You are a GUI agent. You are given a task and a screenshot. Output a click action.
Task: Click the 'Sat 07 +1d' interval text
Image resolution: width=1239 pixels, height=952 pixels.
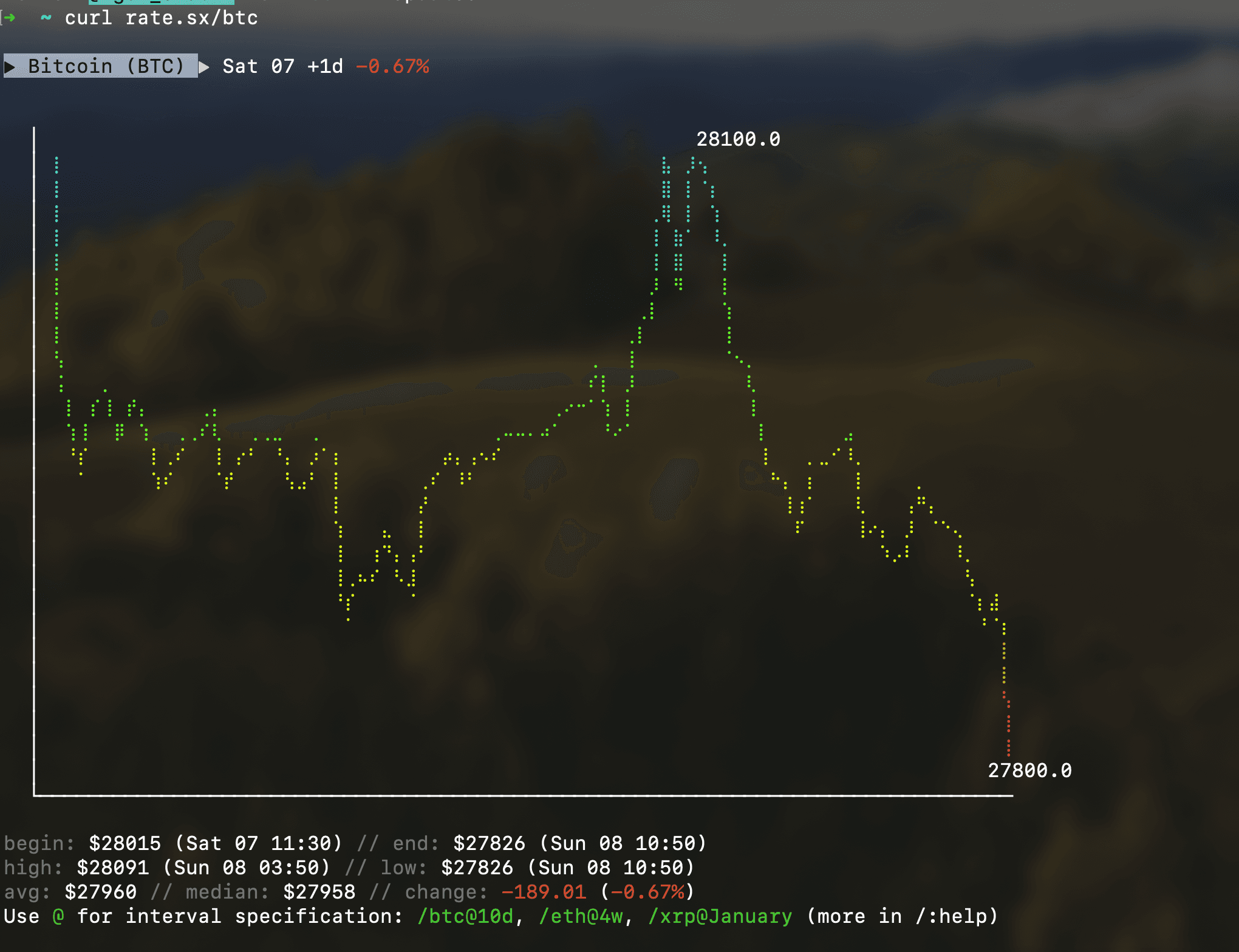tap(283, 66)
